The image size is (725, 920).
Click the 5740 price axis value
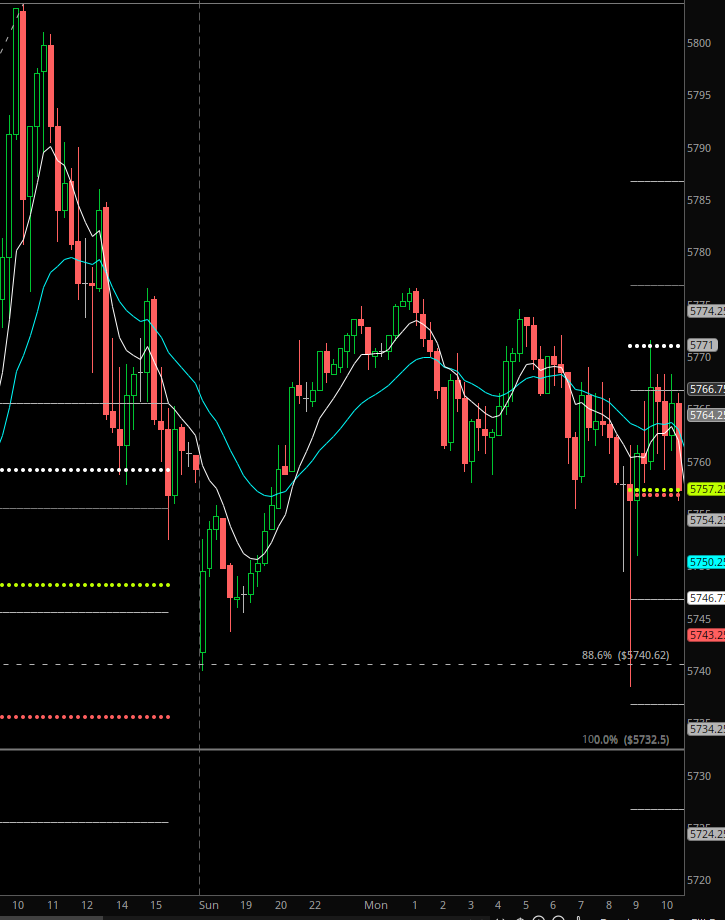coord(699,671)
